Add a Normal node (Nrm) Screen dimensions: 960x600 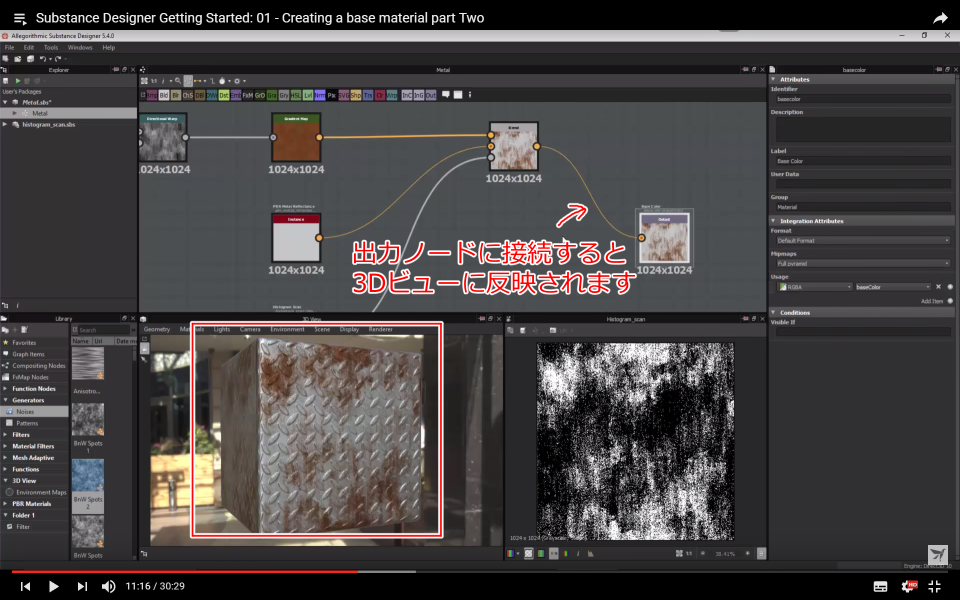[320, 95]
